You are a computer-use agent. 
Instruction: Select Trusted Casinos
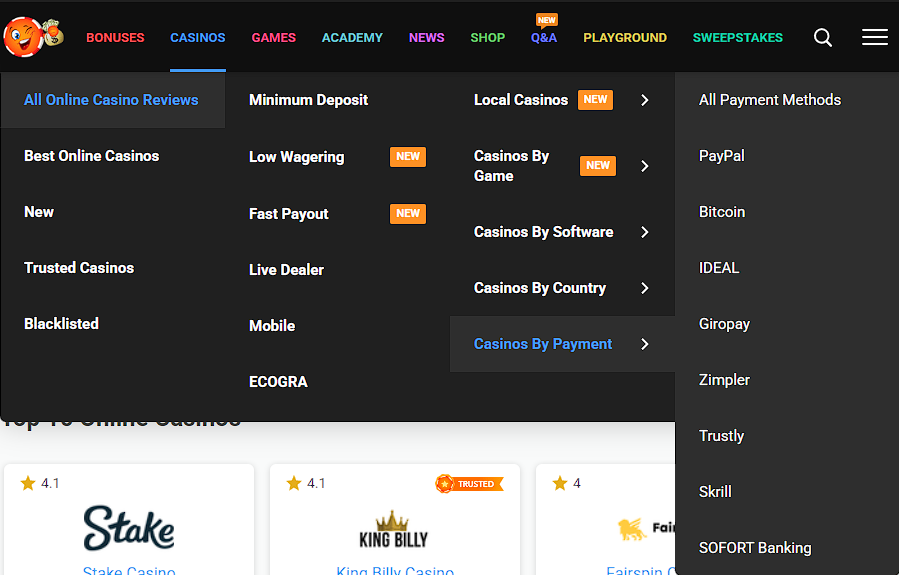[x=79, y=268]
